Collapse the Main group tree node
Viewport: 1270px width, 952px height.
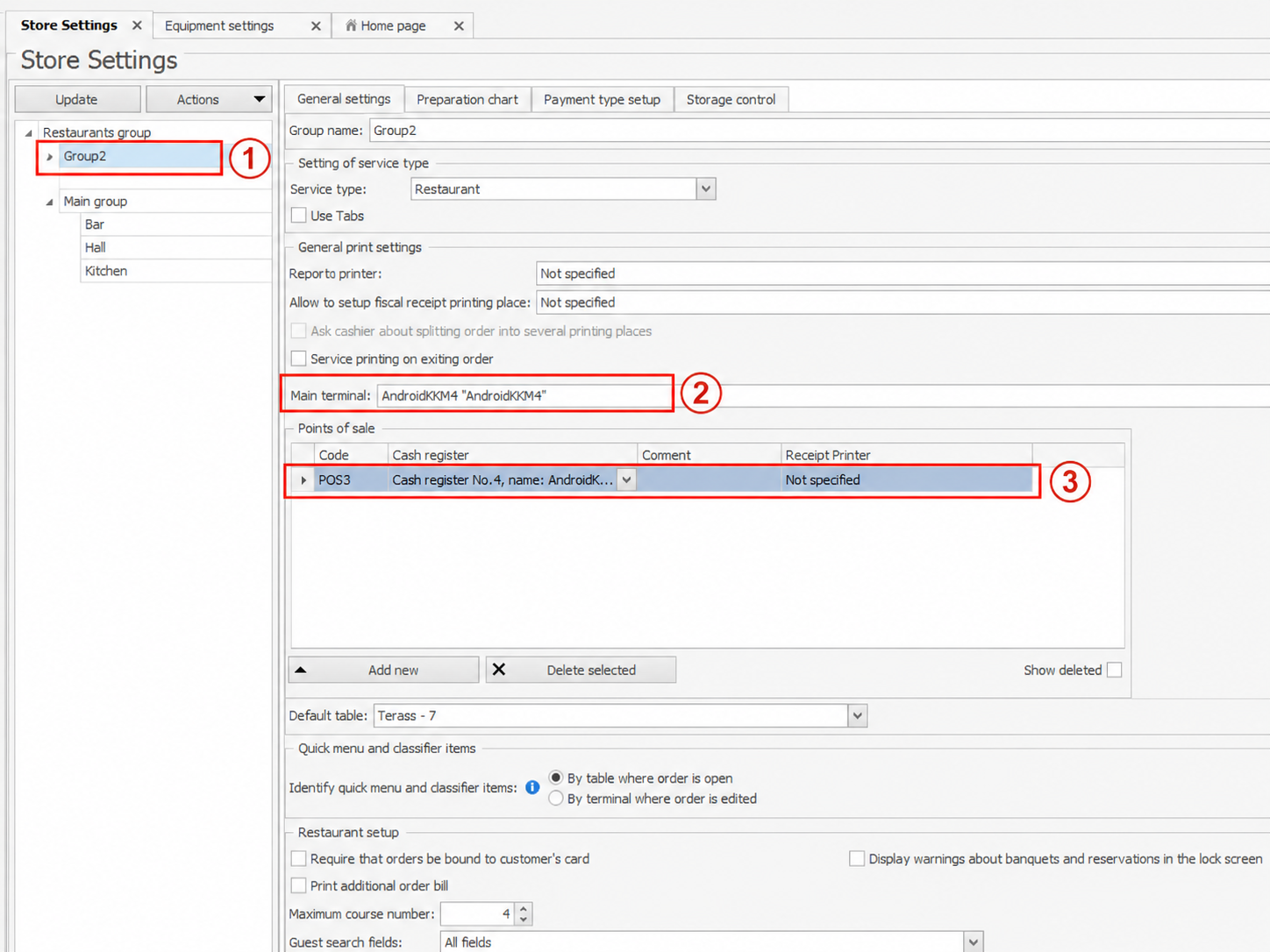[49, 202]
